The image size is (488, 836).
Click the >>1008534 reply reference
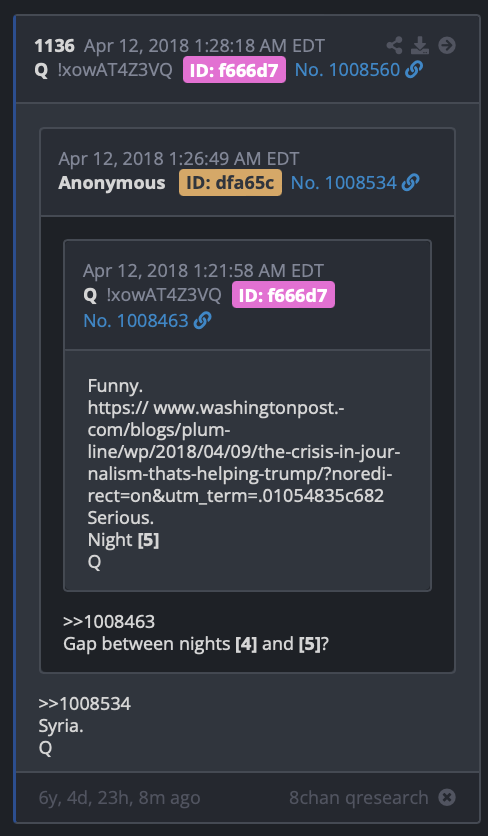tap(84, 704)
